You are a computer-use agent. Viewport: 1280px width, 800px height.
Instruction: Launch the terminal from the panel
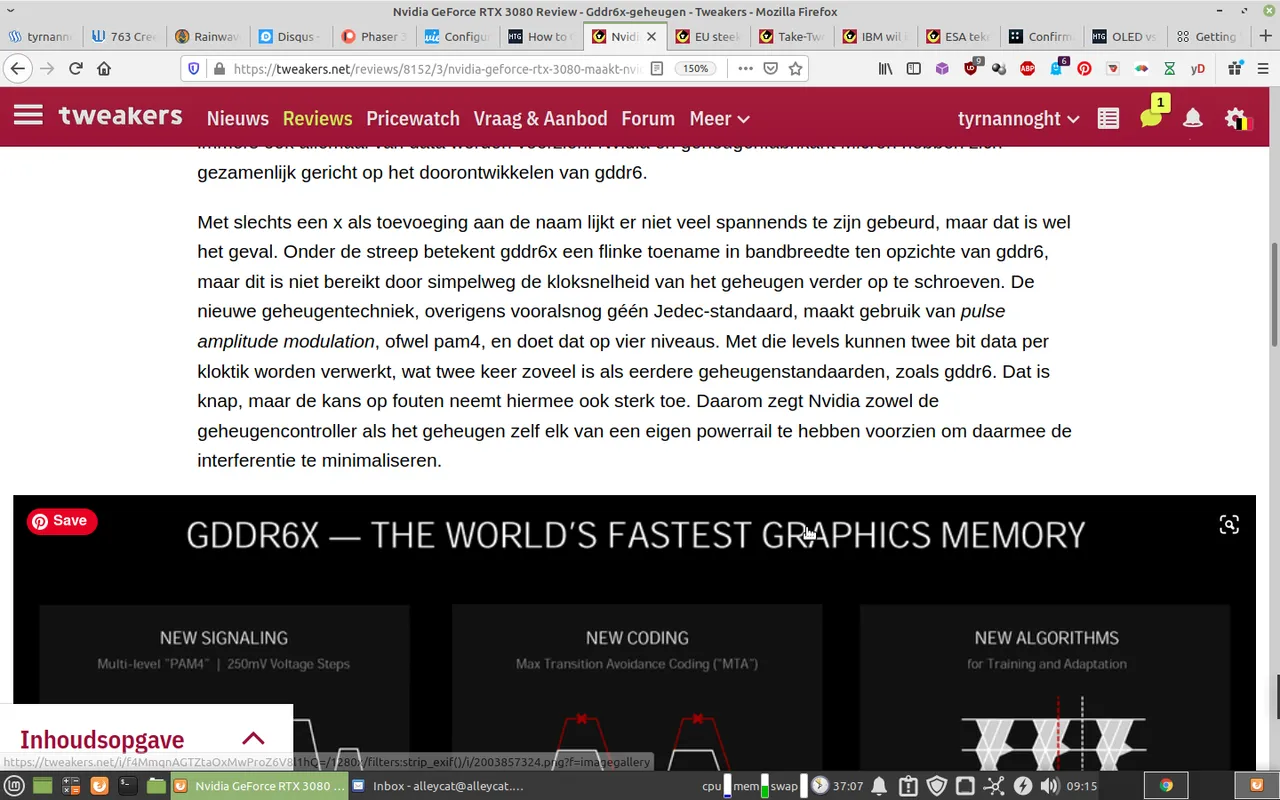pyautogui.click(x=127, y=786)
